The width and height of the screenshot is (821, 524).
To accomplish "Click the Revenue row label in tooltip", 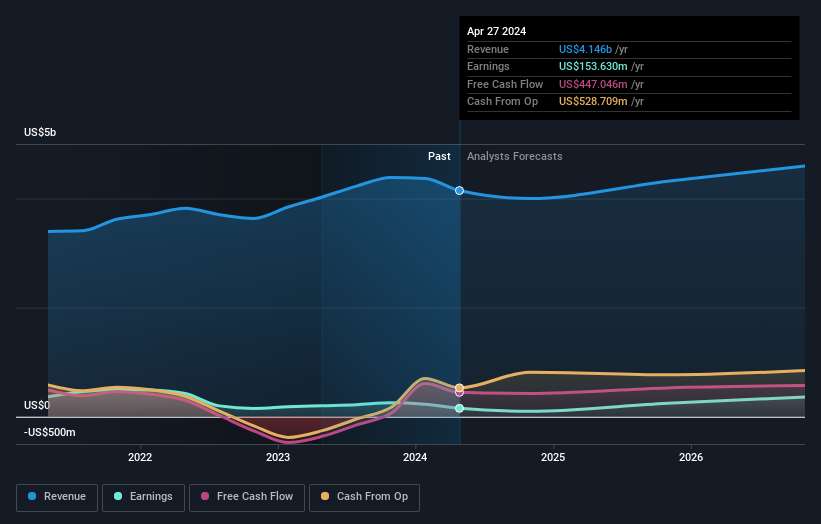I will (487, 49).
